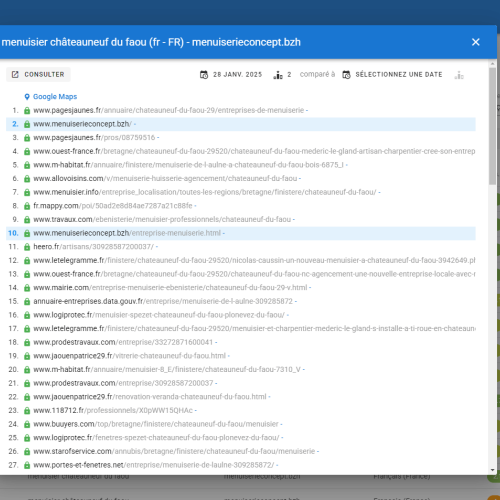Open result 23 www.118712.fr professionnels link

(113, 411)
